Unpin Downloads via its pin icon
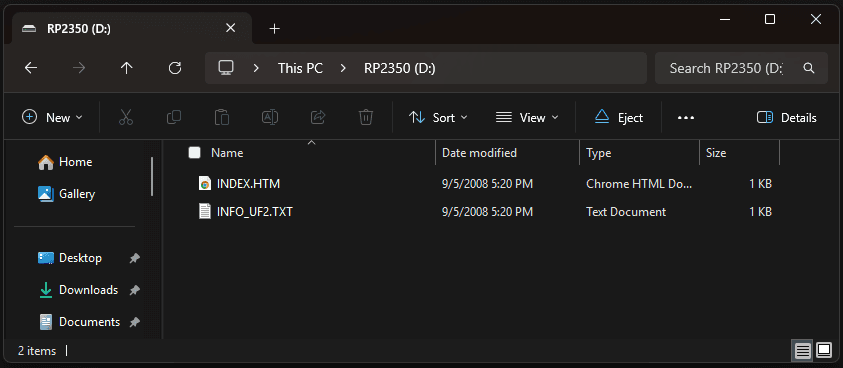The height and width of the screenshot is (368, 843). 134,290
